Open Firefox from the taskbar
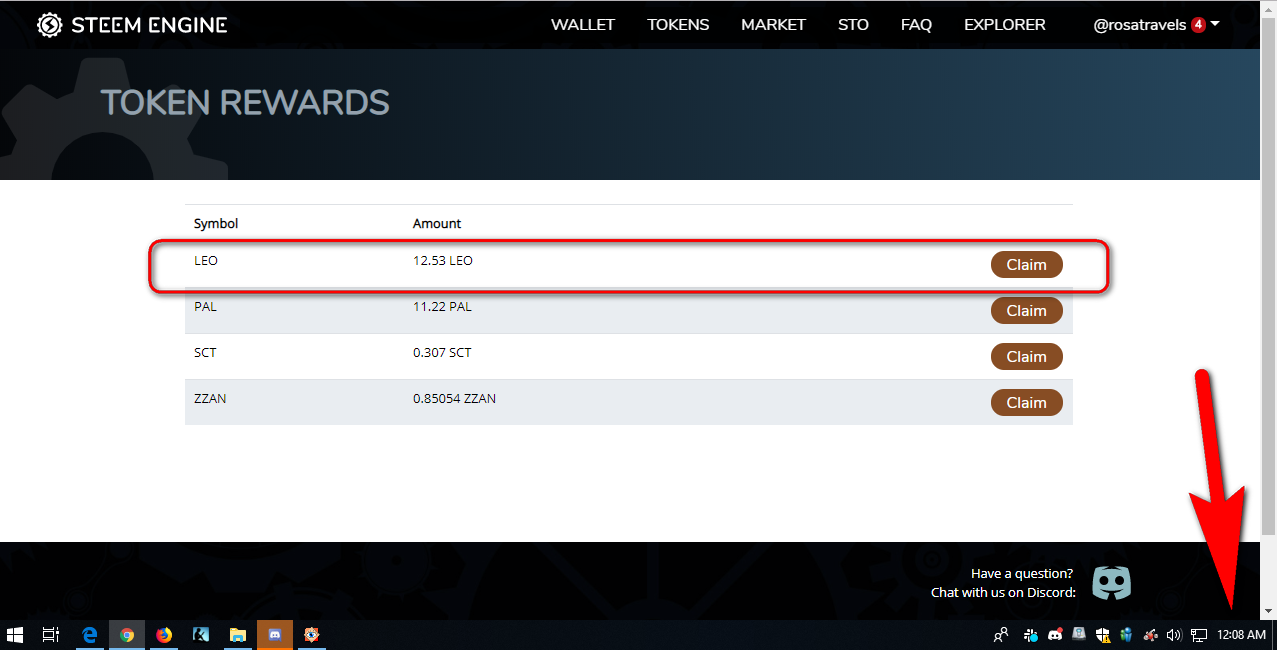 click(164, 635)
